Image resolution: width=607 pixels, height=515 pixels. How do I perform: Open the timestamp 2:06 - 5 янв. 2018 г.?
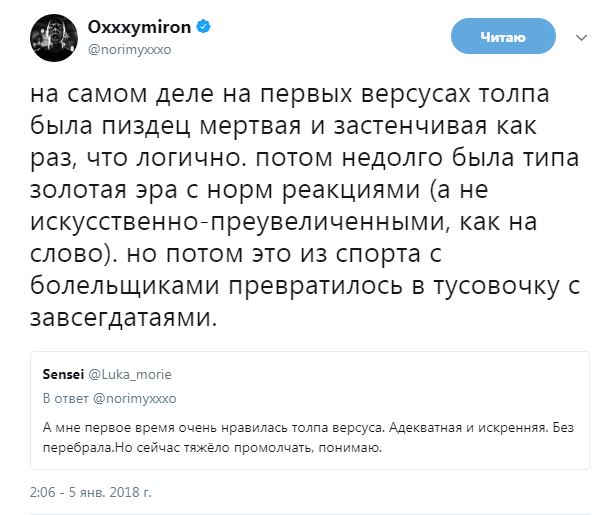[x=90, y=492]
